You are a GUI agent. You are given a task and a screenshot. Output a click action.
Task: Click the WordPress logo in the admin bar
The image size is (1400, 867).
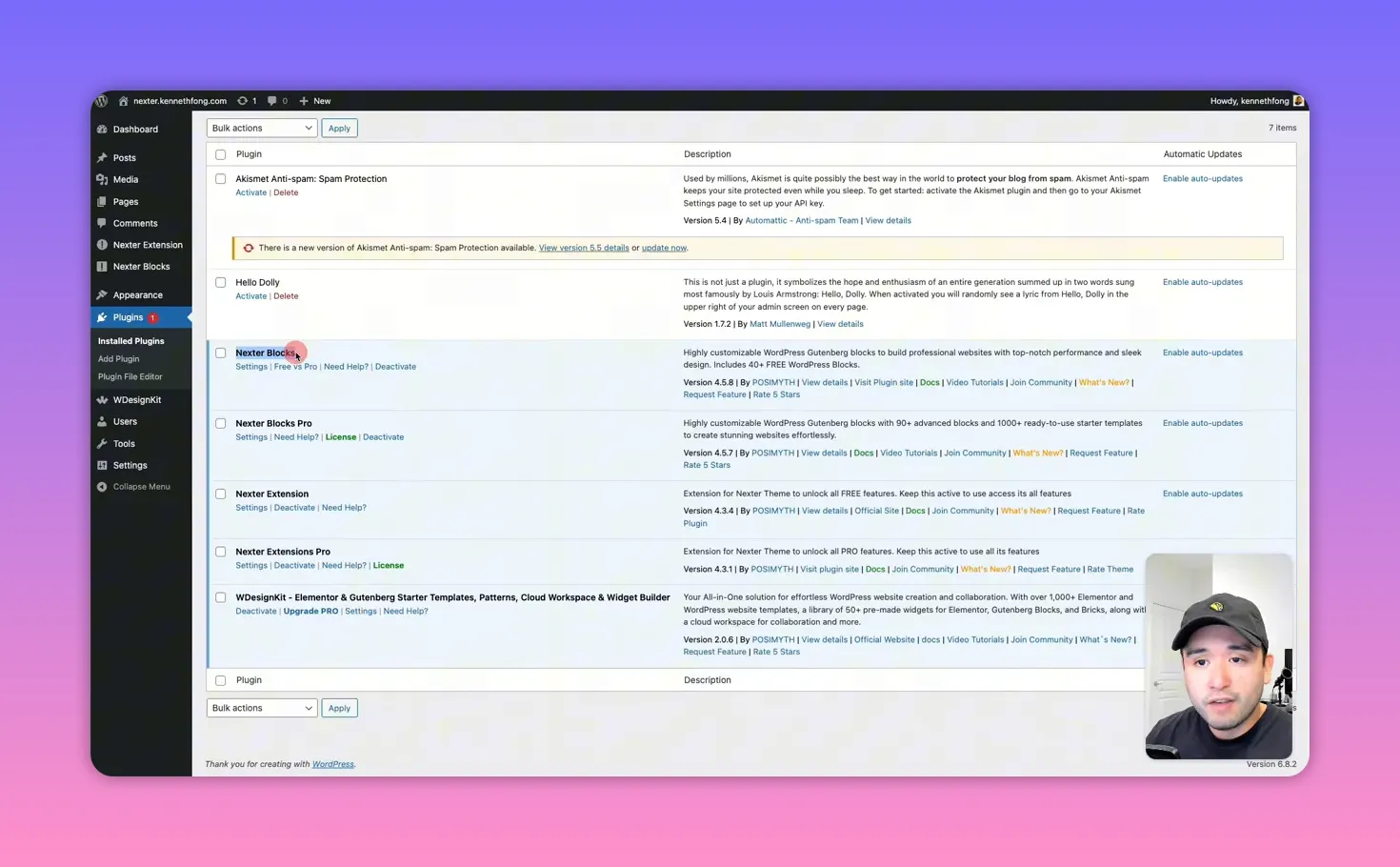[x=101, y=100]
